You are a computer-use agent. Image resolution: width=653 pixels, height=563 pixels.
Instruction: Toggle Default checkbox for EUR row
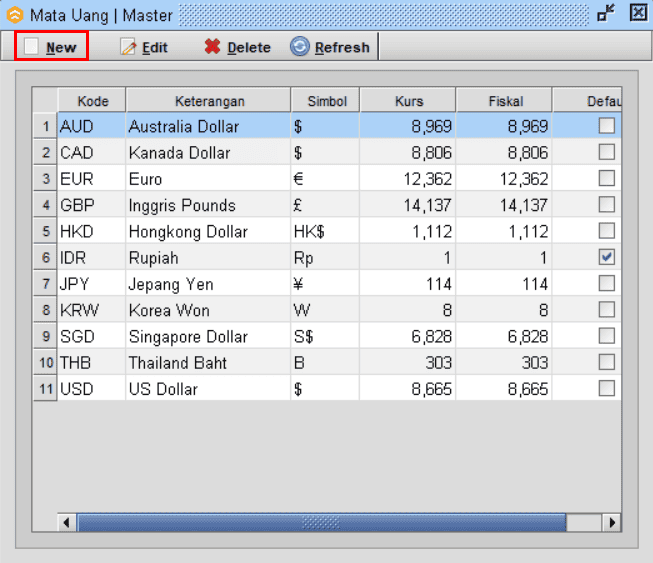606,178
